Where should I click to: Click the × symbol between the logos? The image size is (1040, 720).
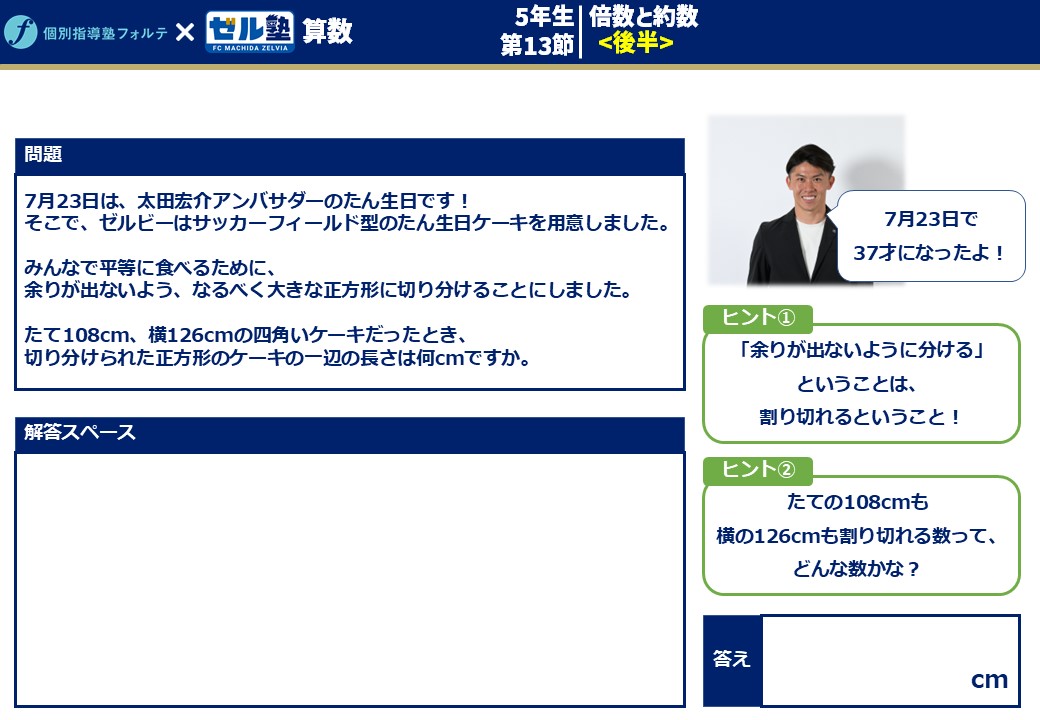[184, 32]
